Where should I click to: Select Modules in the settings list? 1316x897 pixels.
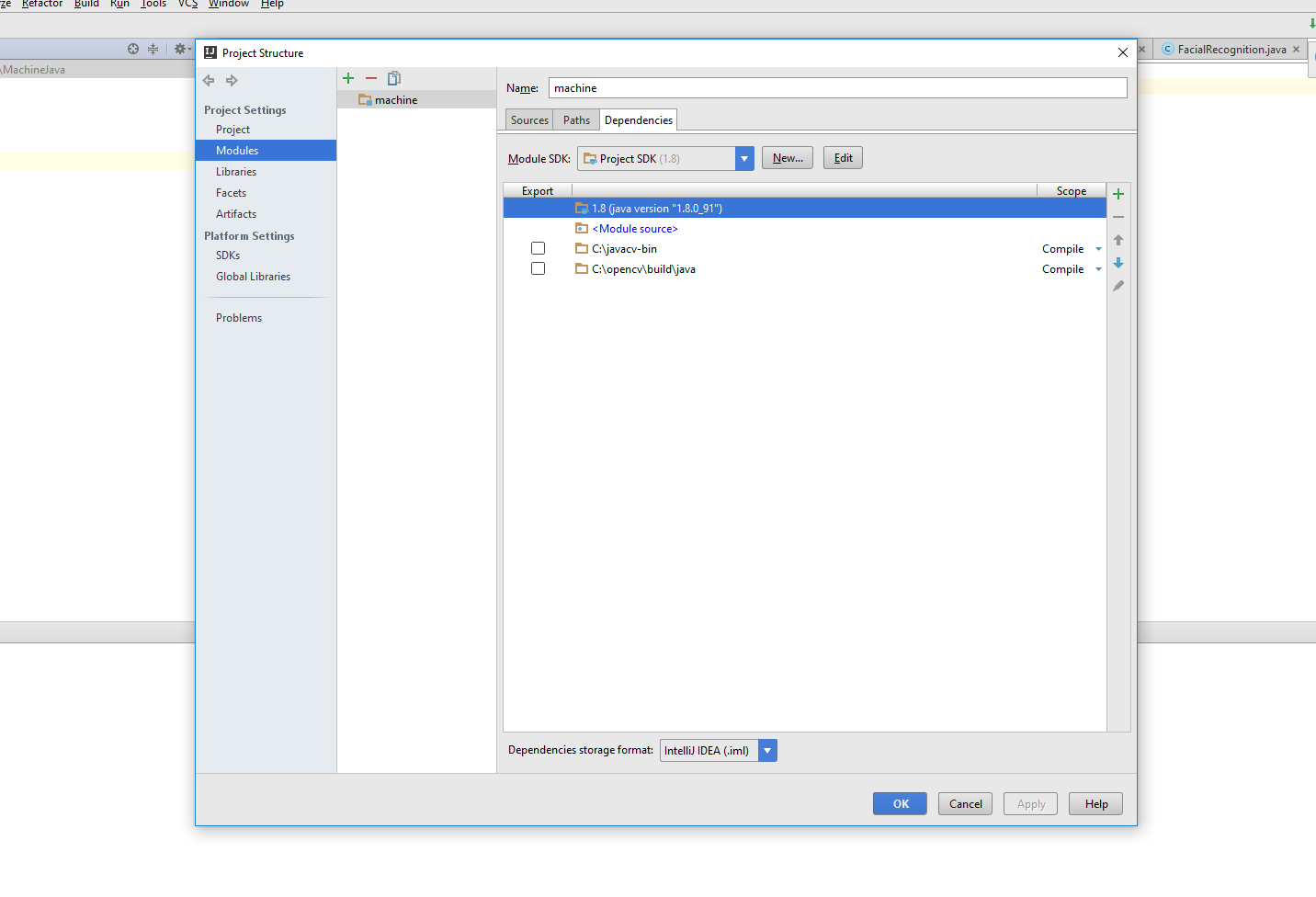tap(266, 151)
